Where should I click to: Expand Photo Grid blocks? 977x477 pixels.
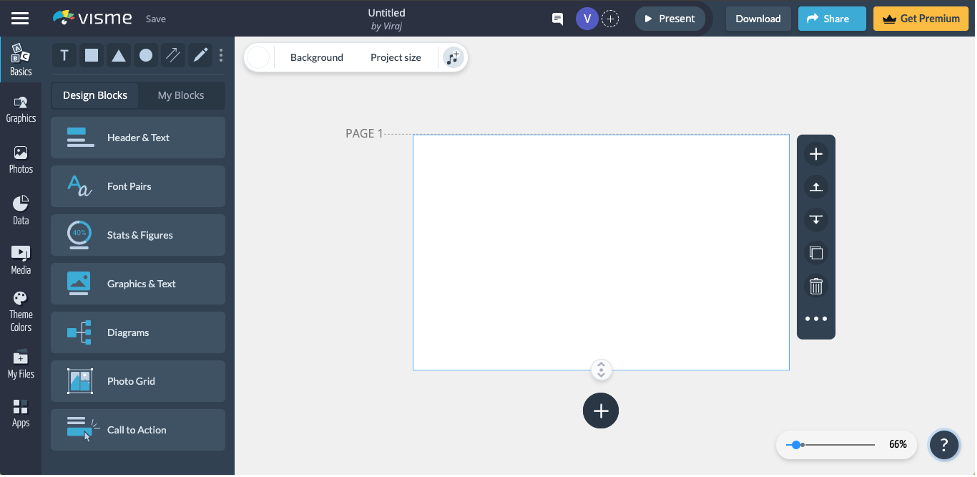(x=138, y=381)
